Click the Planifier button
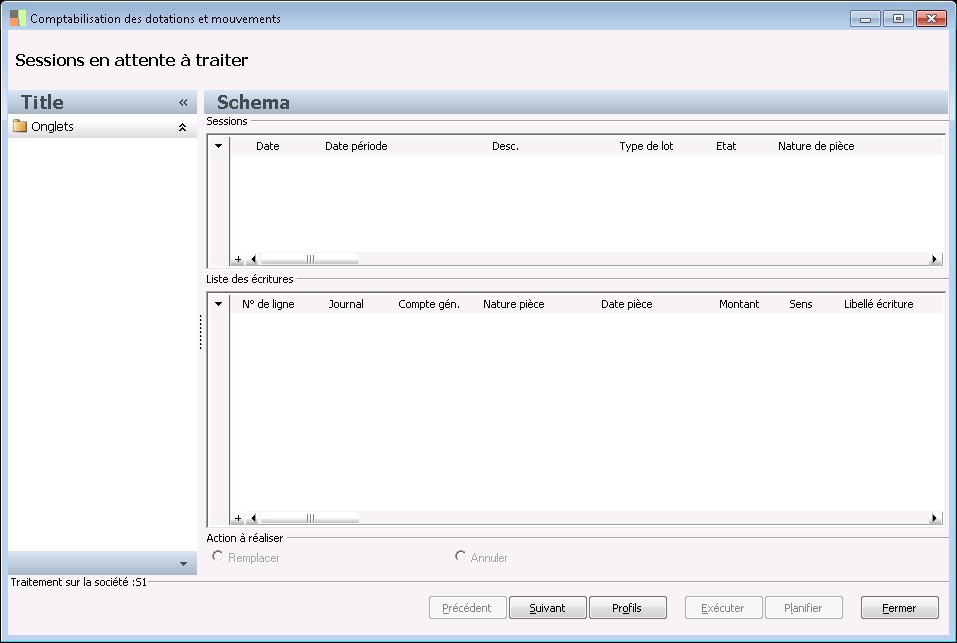The image size is (957, 643). 803,608
